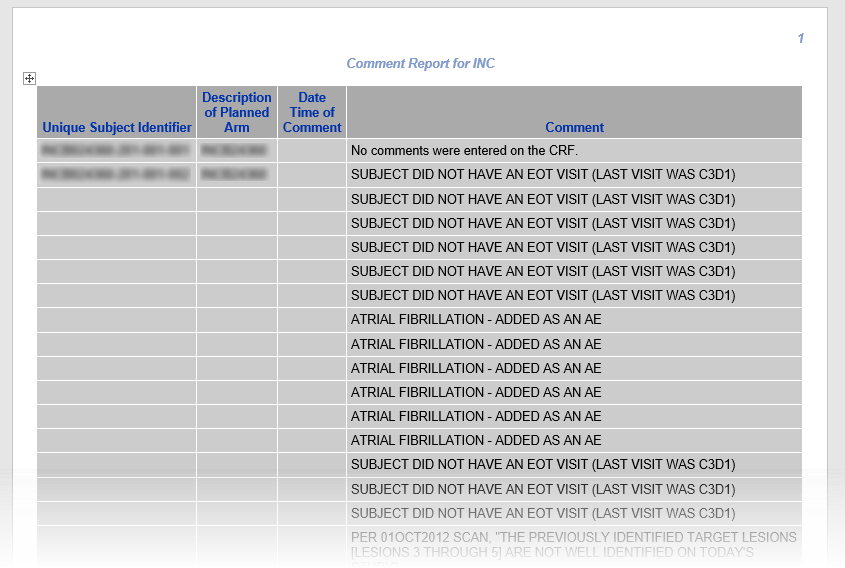Click empty date time cell beside 'No comments' row

(312, 151)
